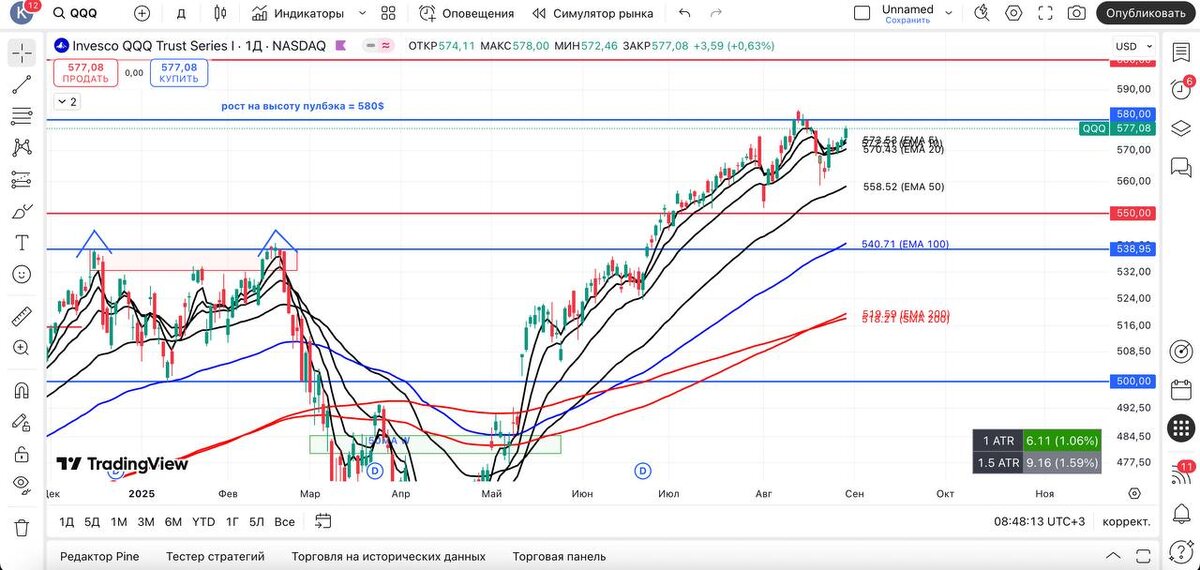1200x570 pixels.
Task: Open the chats speech bubble icon
Action: coord(1181,166)
